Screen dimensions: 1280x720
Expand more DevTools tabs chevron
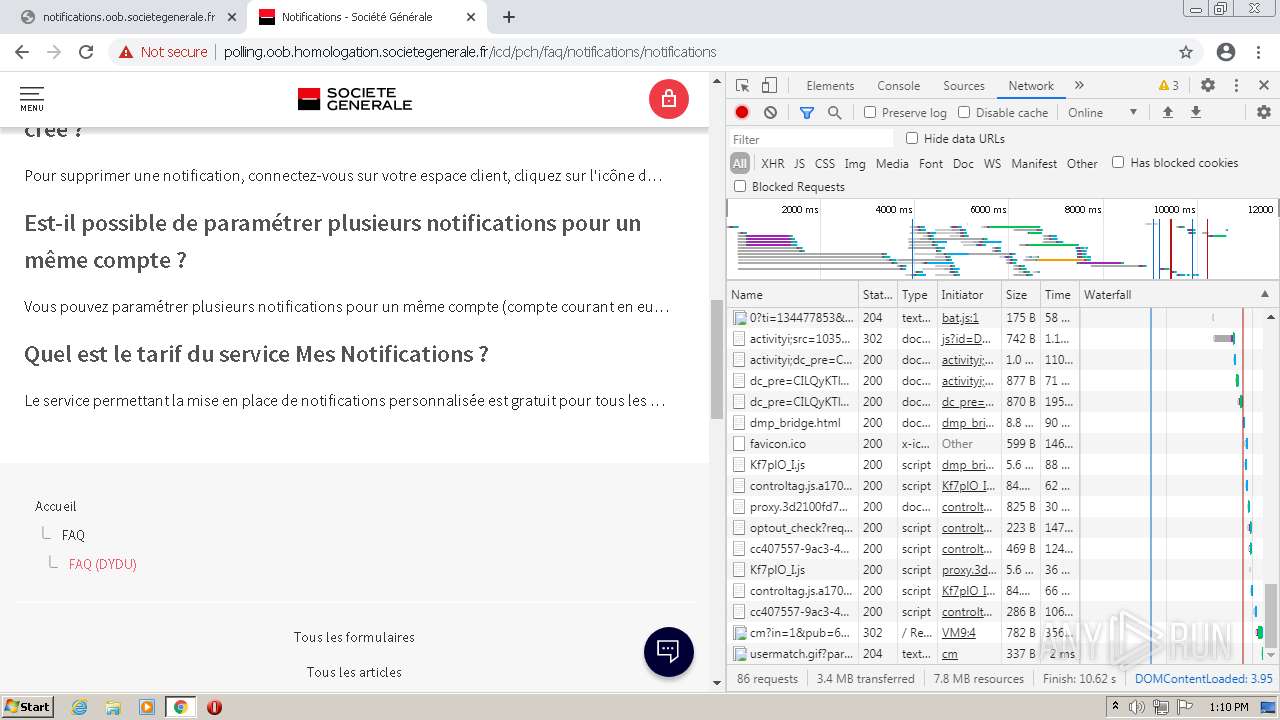coord(1079,86)
